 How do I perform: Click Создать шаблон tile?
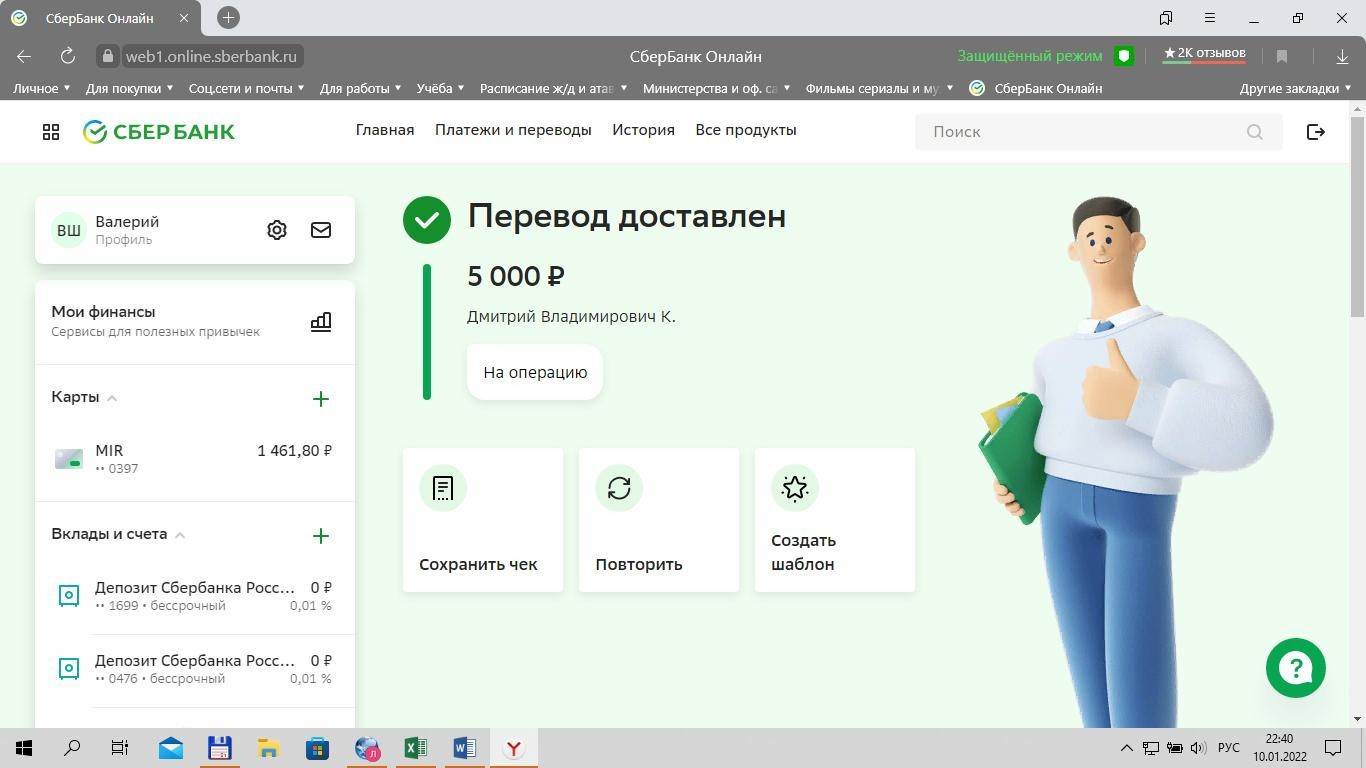(x=835, y=520)
